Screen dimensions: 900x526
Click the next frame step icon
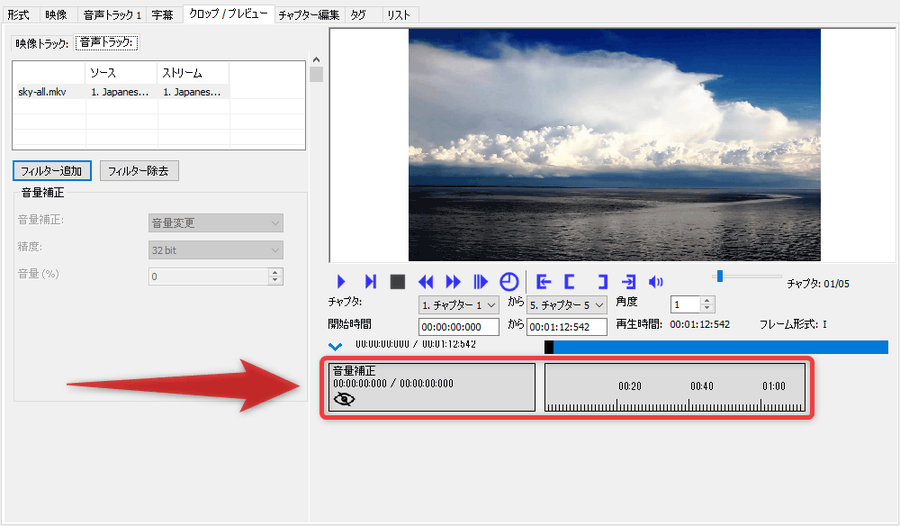370,281
